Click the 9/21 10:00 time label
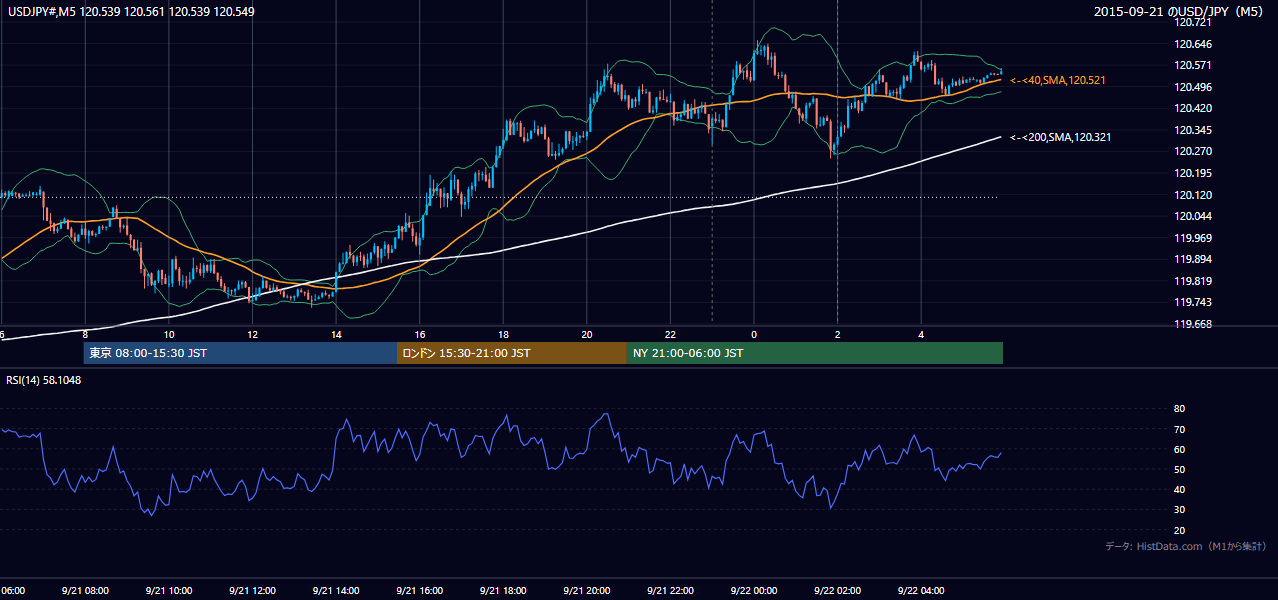The image size is (1278, 600). pos(168,591)
